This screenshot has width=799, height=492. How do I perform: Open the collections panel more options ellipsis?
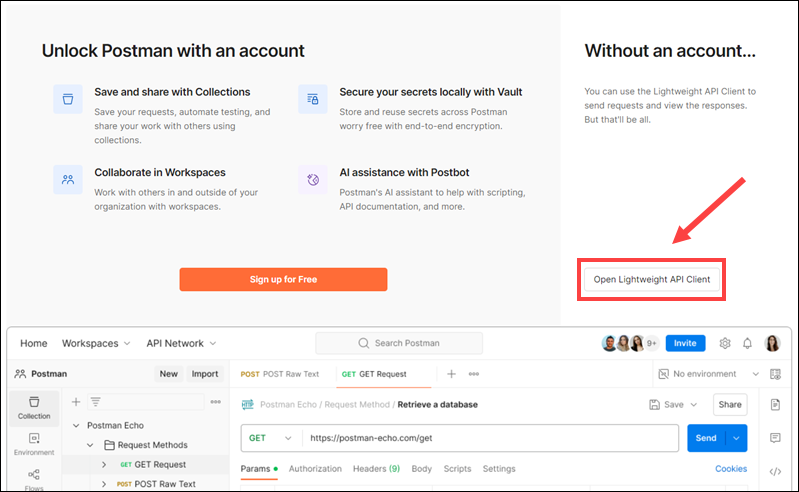point(216,402)
